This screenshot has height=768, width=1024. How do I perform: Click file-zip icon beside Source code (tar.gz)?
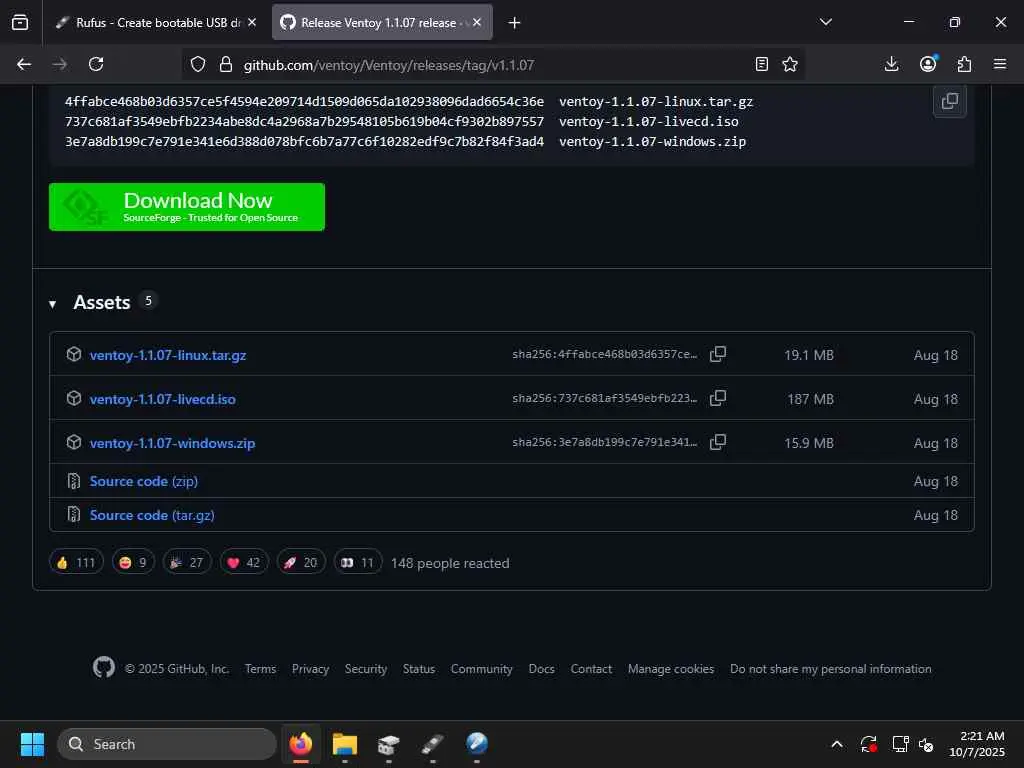pyautogui.click(x=74, y=515)
